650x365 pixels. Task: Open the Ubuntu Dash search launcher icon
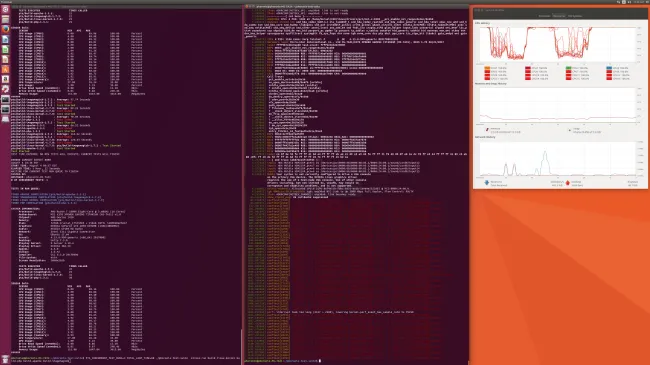click(5, 10)
